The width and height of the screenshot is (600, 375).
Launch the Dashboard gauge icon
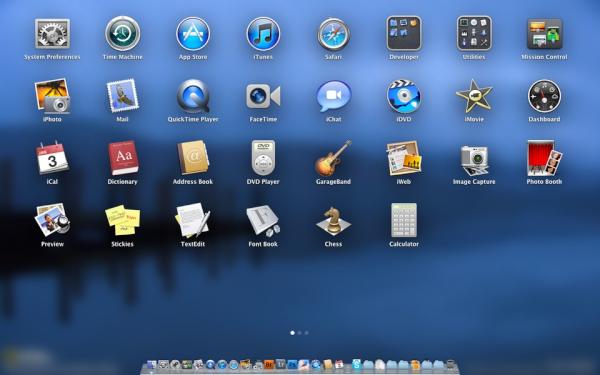click(544, 96)
